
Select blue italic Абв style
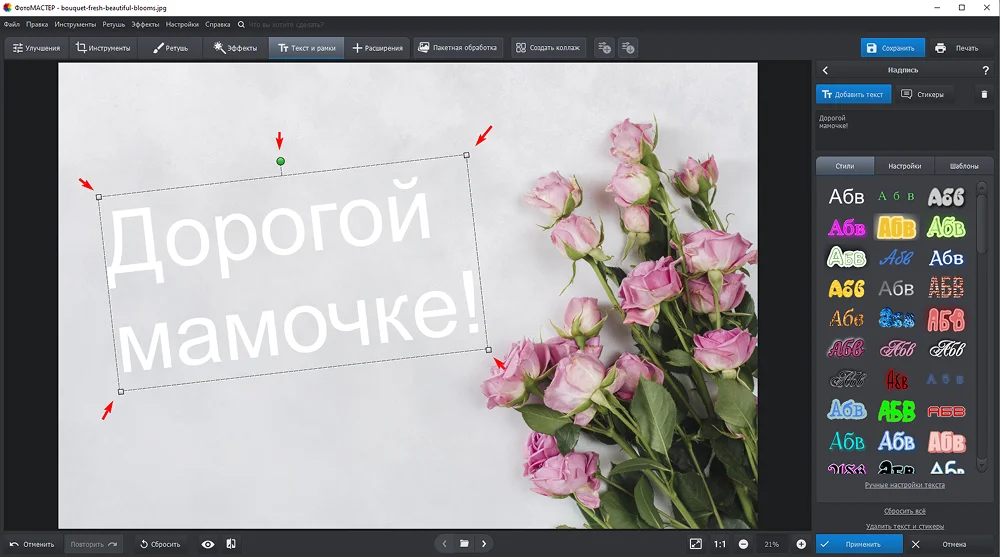point(896,258)
